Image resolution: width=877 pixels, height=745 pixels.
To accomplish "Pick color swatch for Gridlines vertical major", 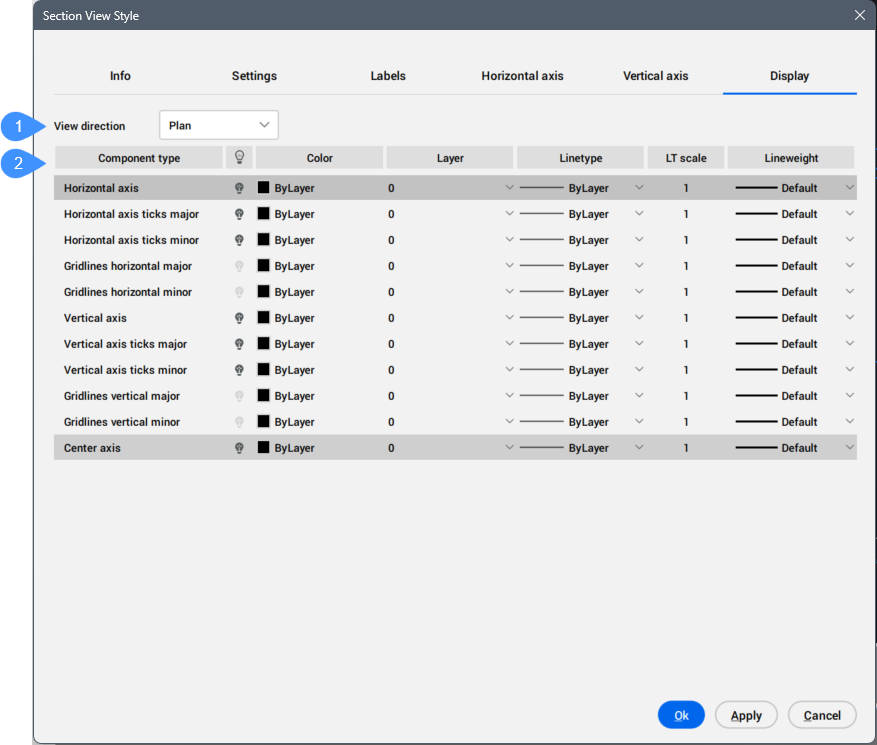I will [264, 396].
